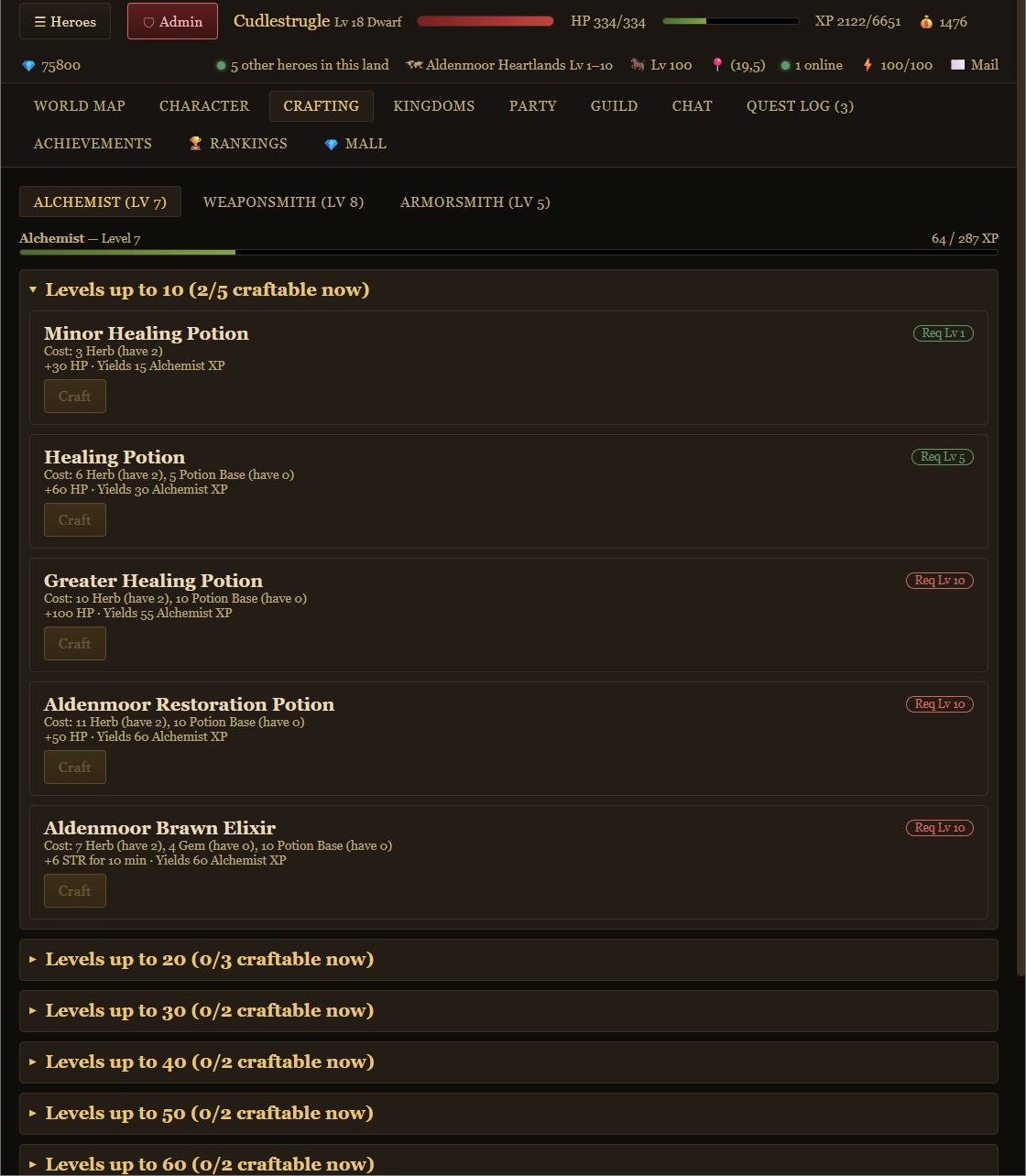Click the location pin icon

click(x=717, y=65)
